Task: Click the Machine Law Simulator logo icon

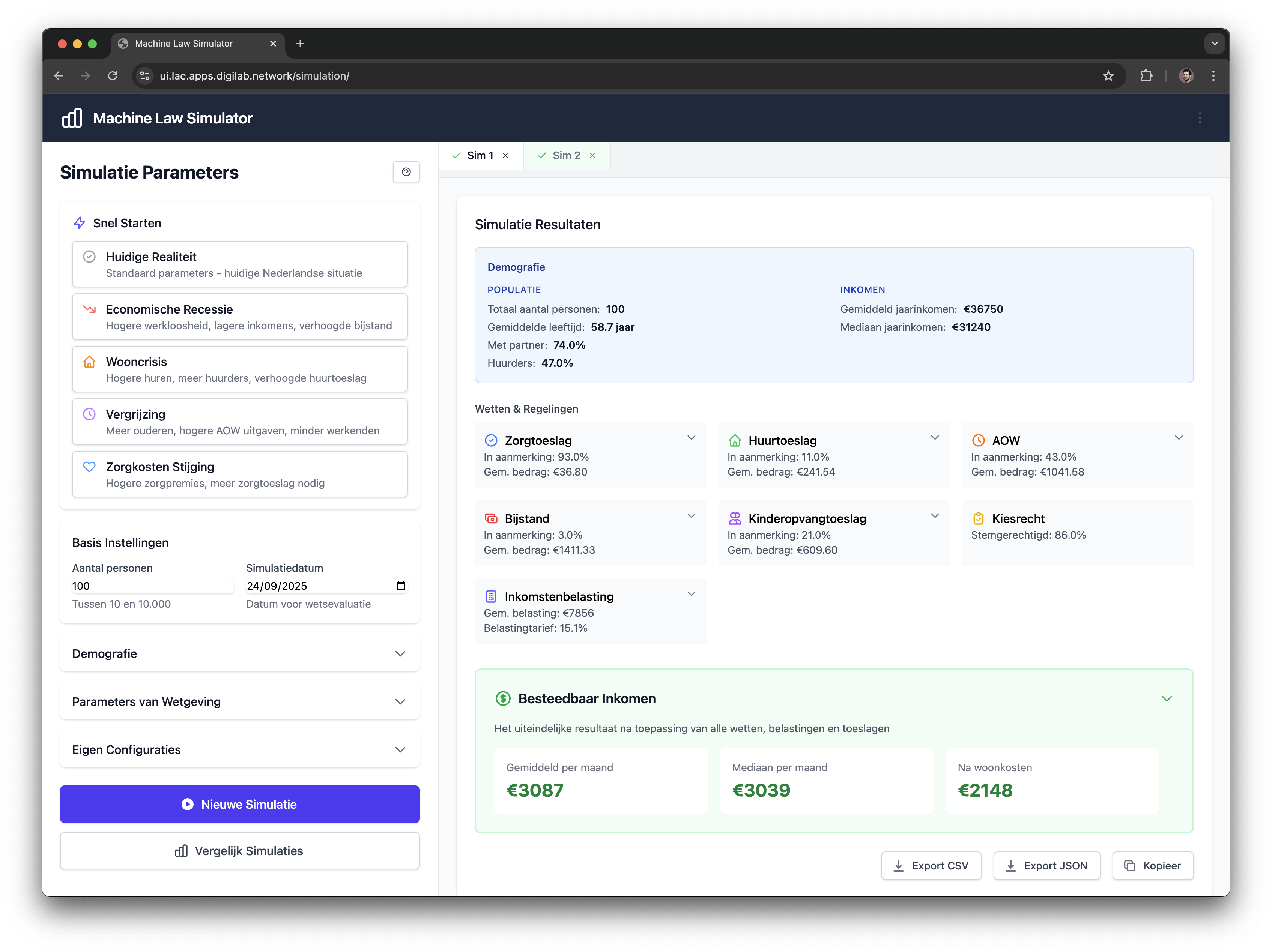Action: coord(72,118)
